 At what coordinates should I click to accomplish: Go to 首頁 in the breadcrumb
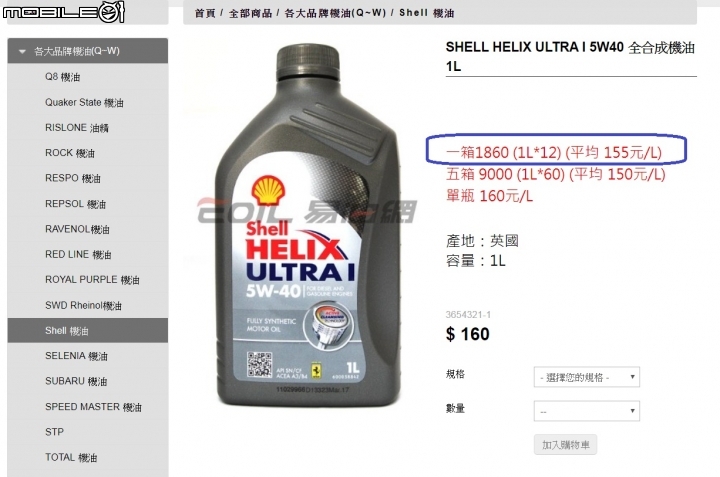point(205,13)
